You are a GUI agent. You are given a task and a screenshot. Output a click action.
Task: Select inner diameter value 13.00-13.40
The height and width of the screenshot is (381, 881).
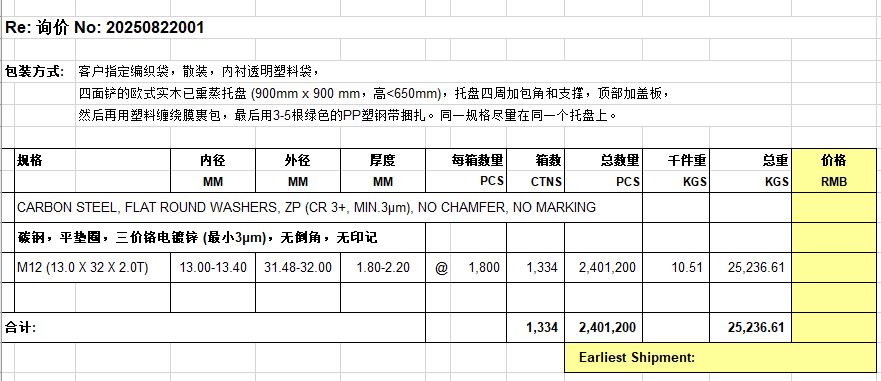click(213, 267)
